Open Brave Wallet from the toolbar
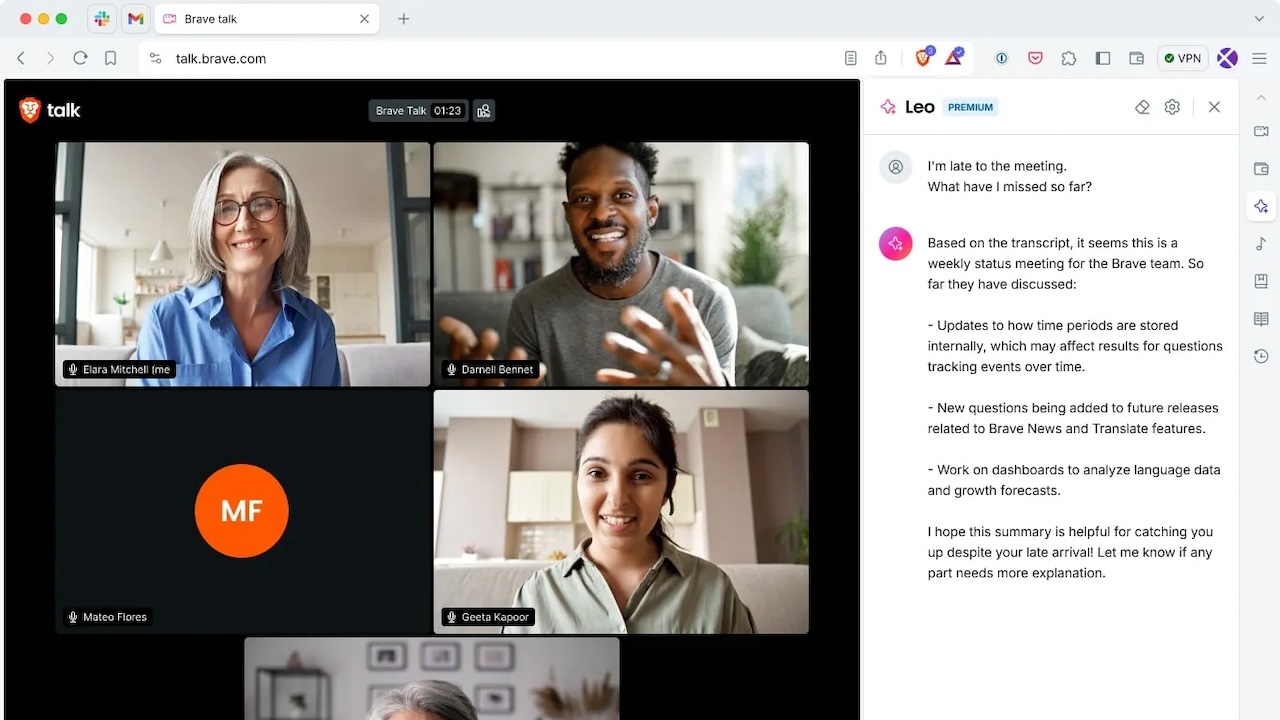 (1136, 59)
